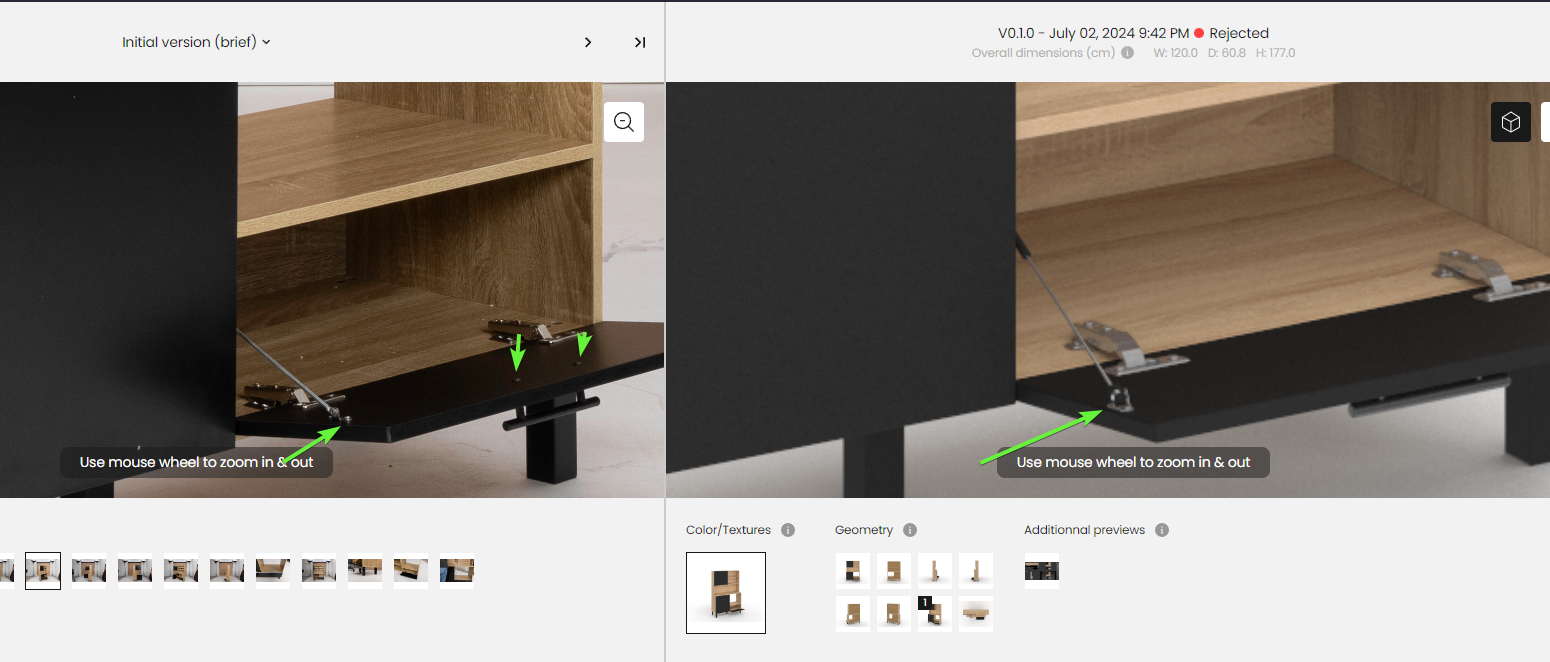Select the last Geometry thumbnail in bottom row
This screenshot has width=1550, height=662.
(x=976, y=613)
